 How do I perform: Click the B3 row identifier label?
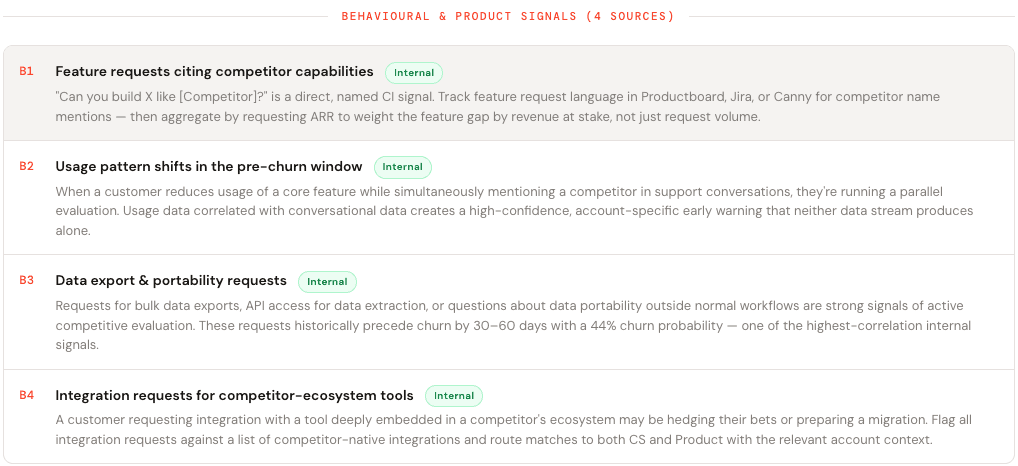26,281
